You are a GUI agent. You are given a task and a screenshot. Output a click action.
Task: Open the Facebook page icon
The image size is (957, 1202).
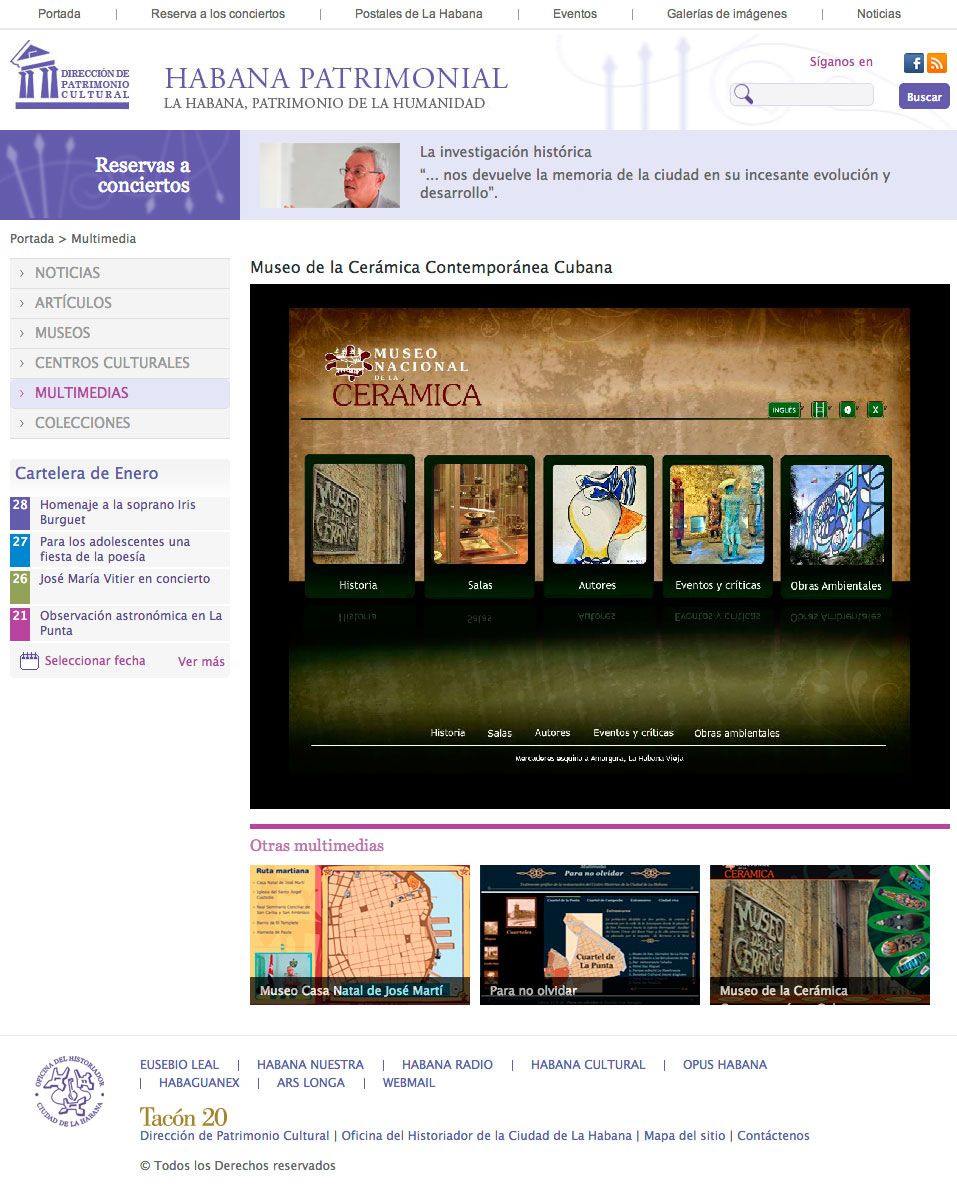coord(914,63)
